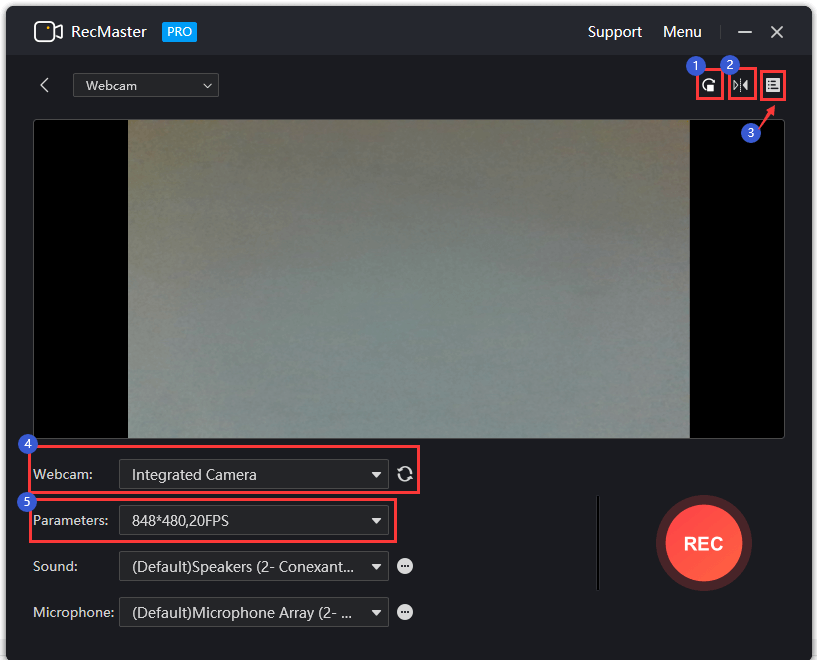The height and width of the screenshot is (660, 817).
Task: Open the Menu option
Action: [x=682, y=32]
